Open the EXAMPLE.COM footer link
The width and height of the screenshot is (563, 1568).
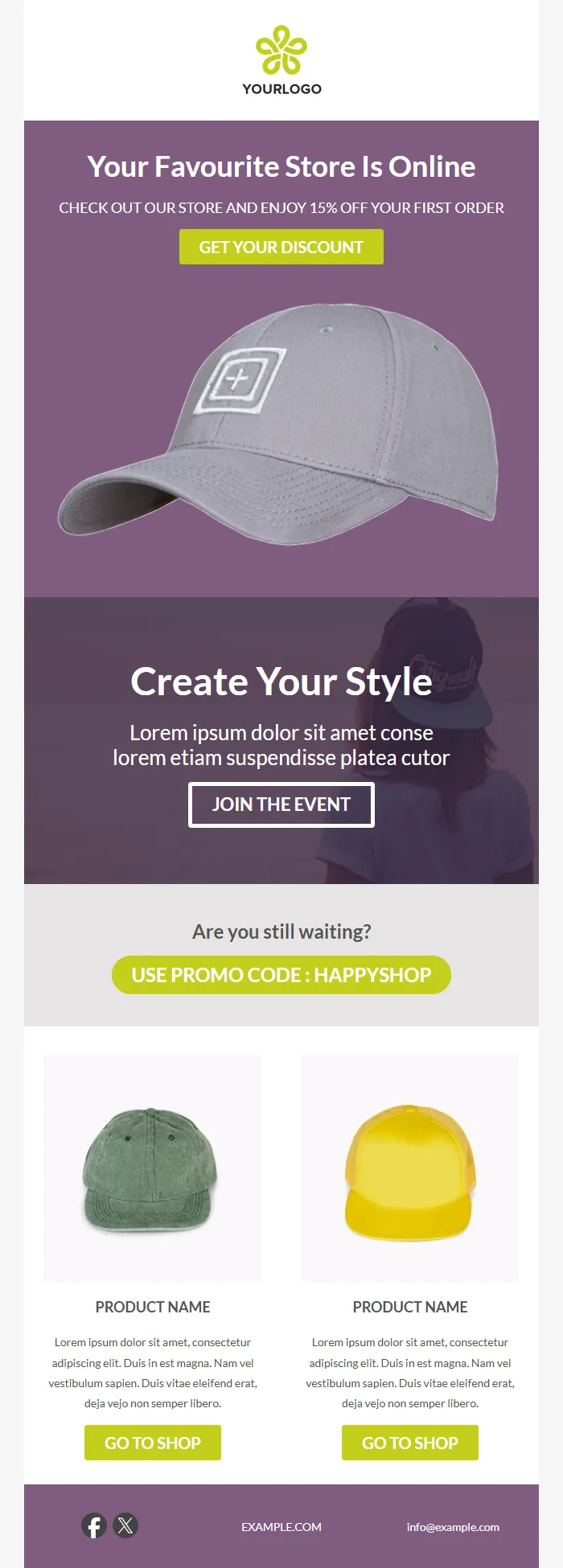pos(281,1527)
